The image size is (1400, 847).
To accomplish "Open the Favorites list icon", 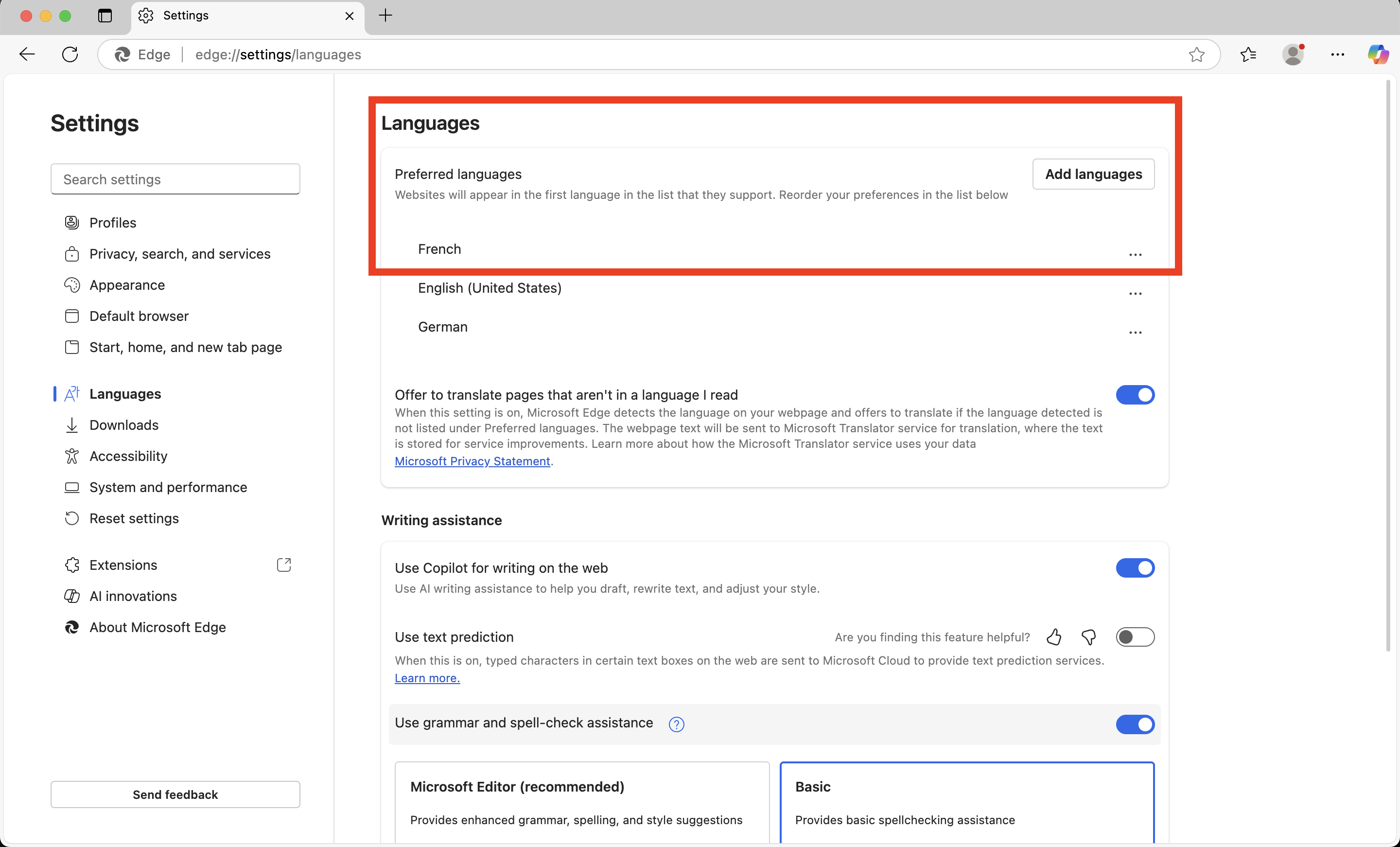I will (1248, 54).
